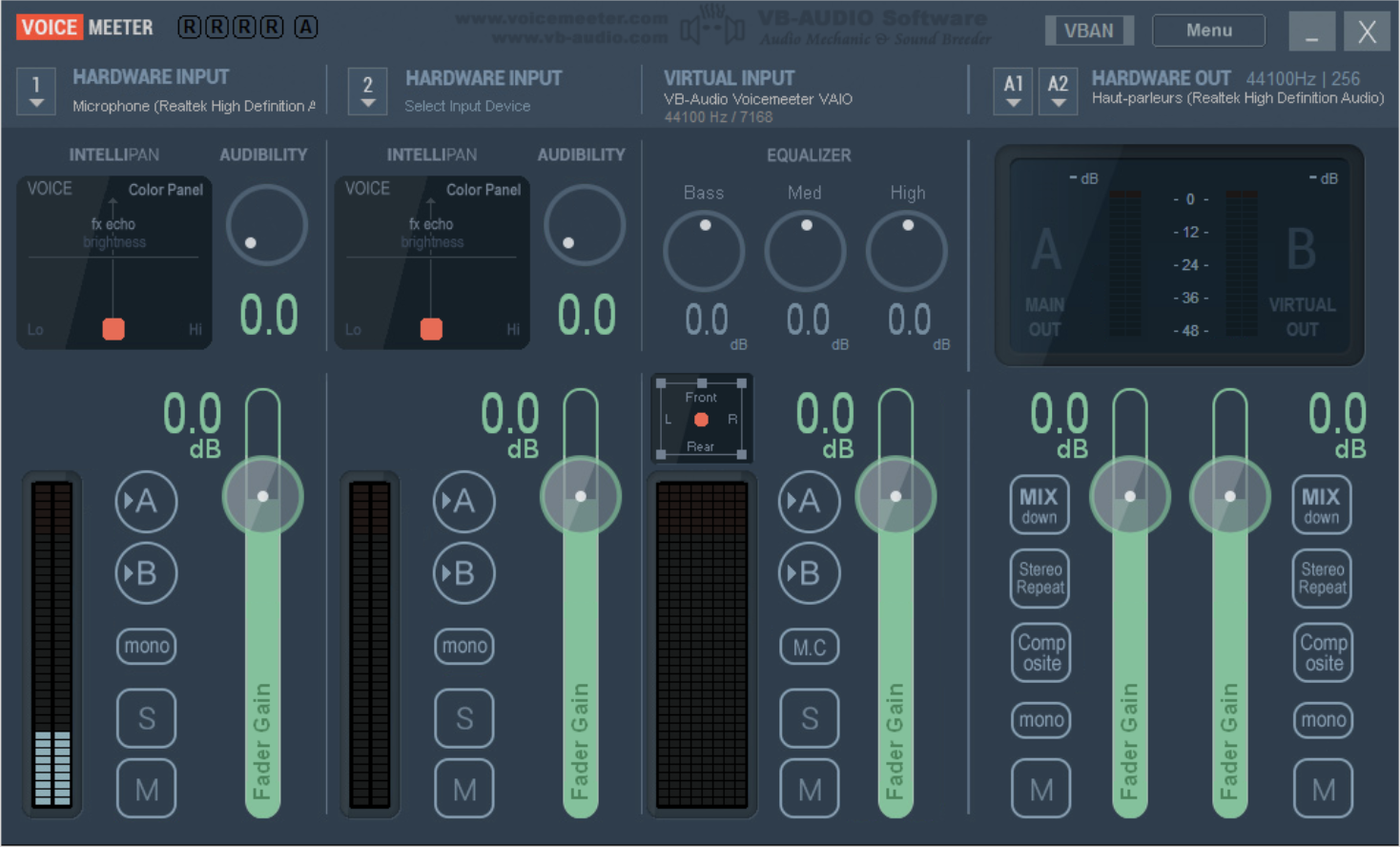Open Hardware Input 1 device selector
This screenshot has height=847, width=1400.
[36, 92]
